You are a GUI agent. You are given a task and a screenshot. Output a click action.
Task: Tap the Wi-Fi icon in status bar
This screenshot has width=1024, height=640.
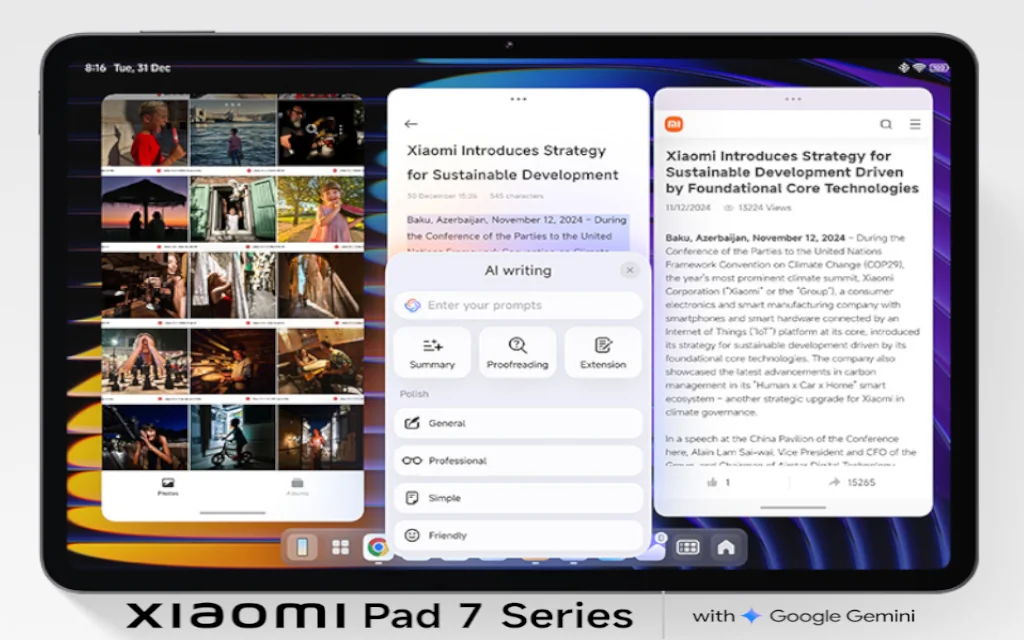click(920, 67)
